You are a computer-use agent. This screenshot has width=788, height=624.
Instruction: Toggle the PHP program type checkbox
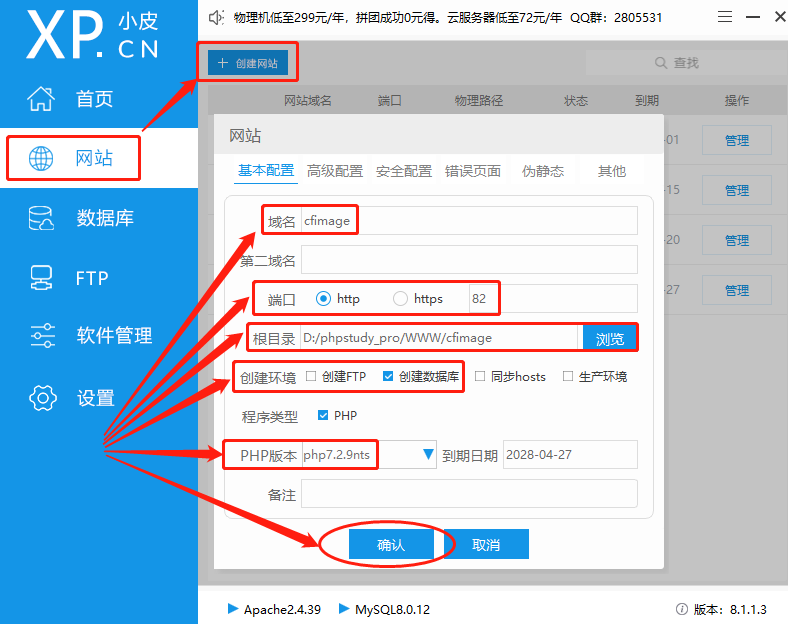point(323,415)
